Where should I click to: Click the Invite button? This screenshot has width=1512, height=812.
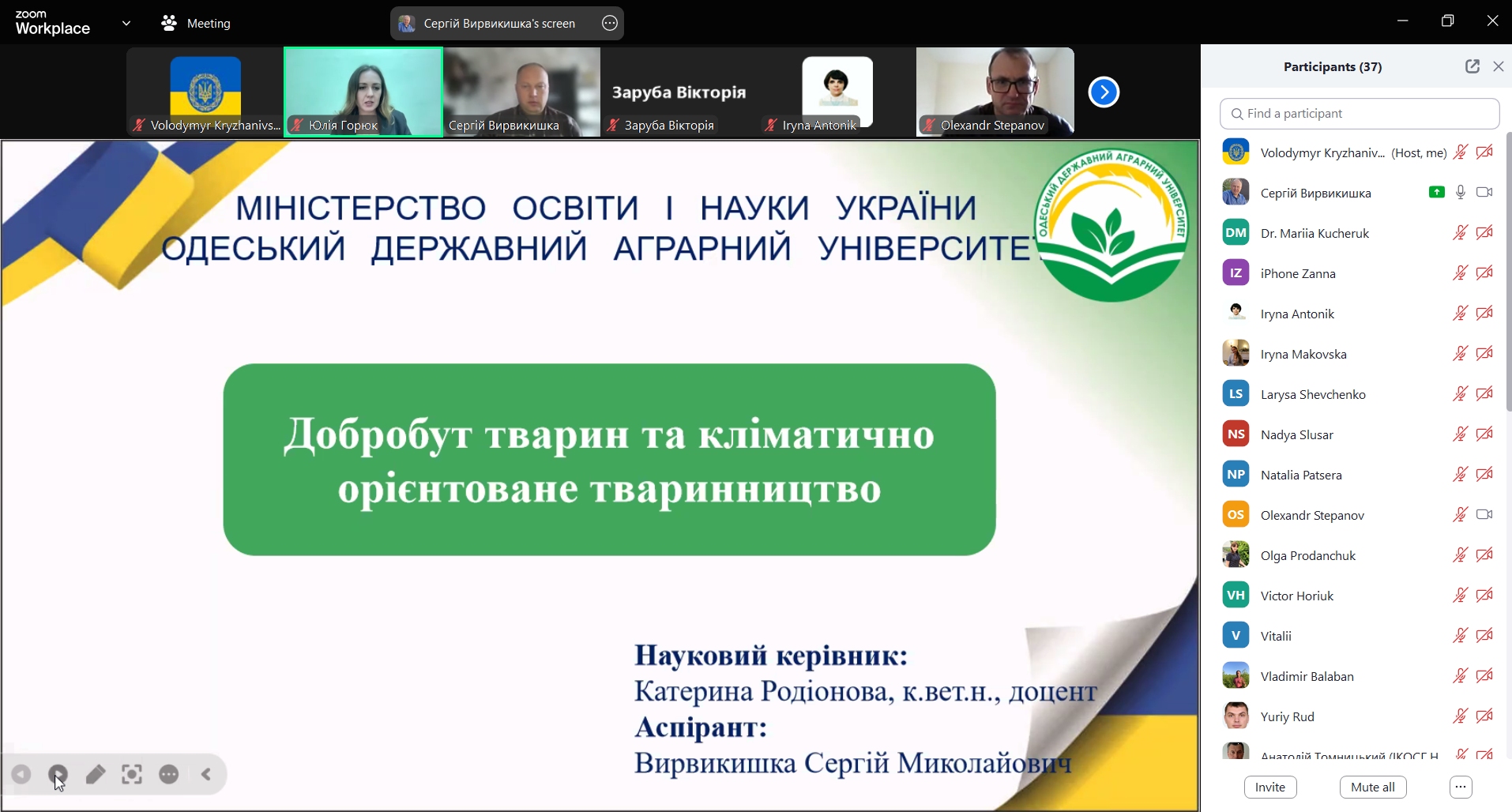click(x=1270, y=787)
